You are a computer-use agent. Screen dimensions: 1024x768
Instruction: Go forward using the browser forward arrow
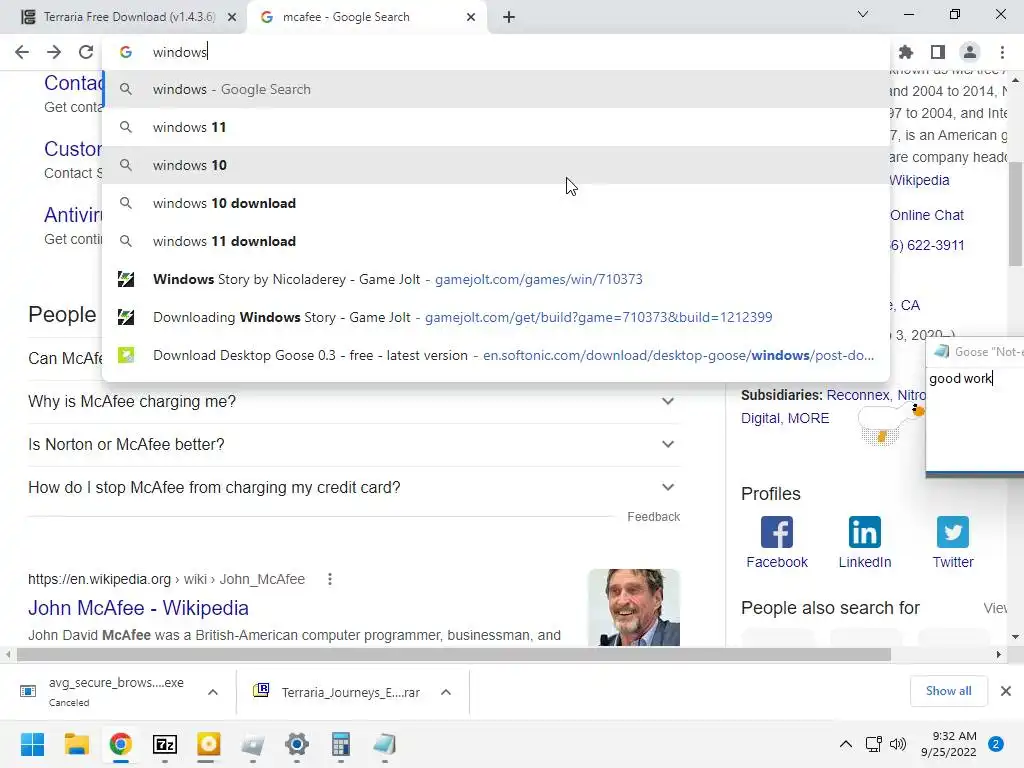[54, 52]
